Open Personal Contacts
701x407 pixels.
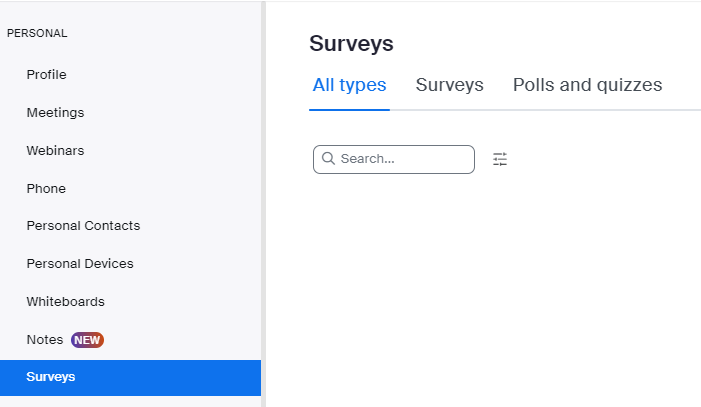[83, 226]
